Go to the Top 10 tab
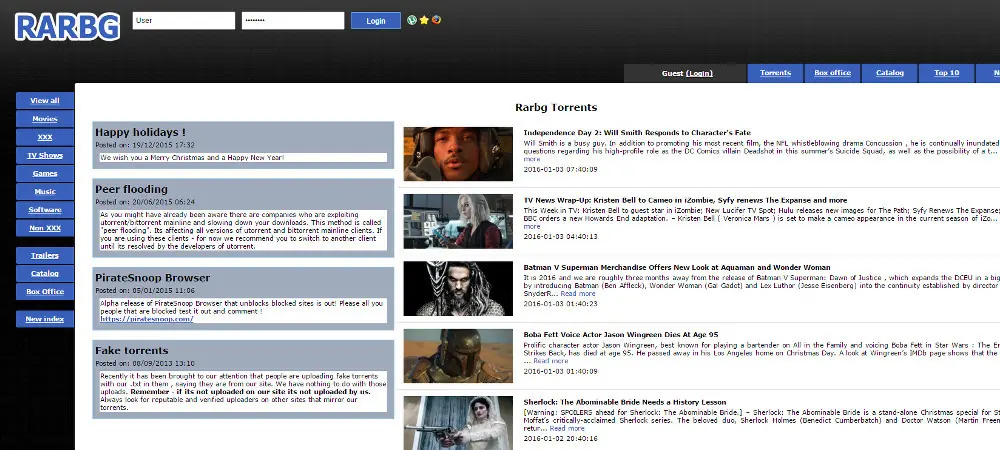Image resolution: width=1000 pixels, height=450 pixels. click(946, 73)
